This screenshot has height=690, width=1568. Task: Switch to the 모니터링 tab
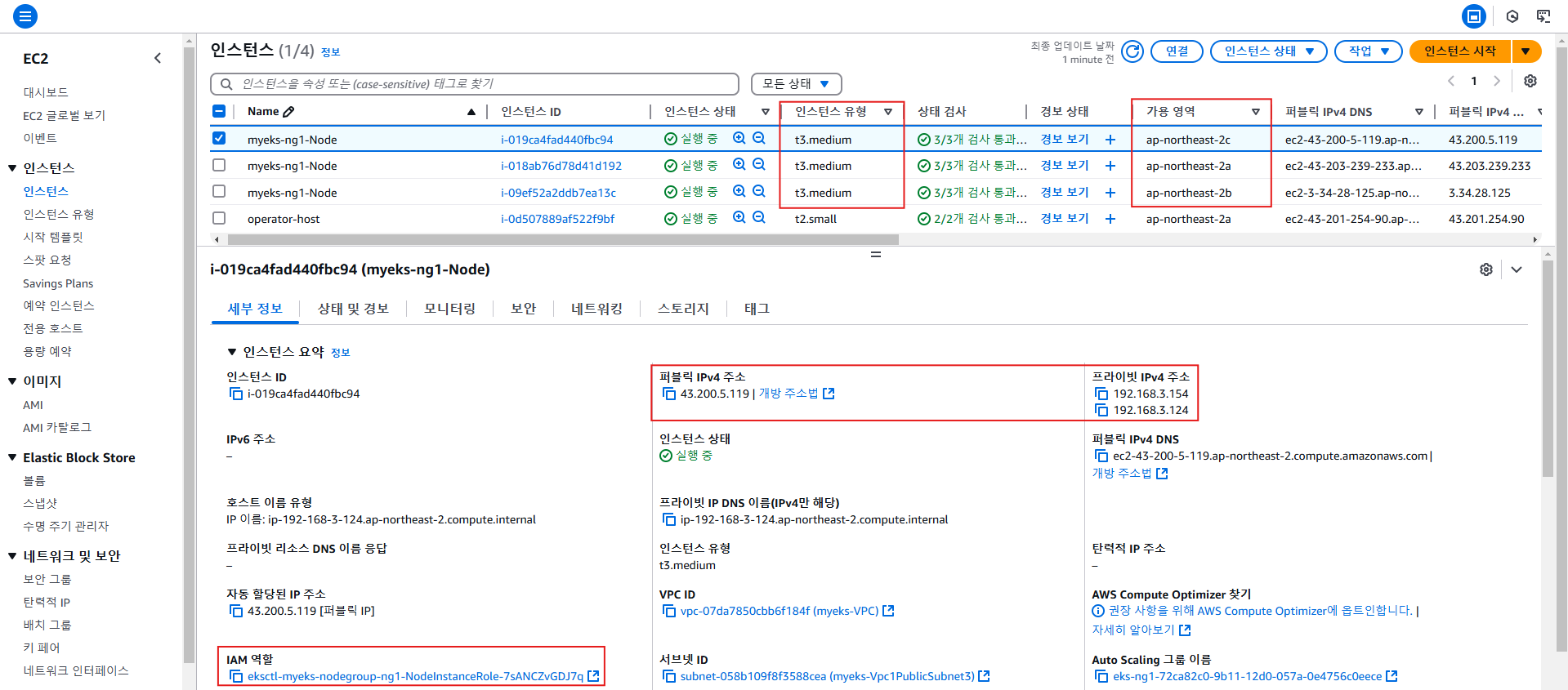[x=450, y=309]
